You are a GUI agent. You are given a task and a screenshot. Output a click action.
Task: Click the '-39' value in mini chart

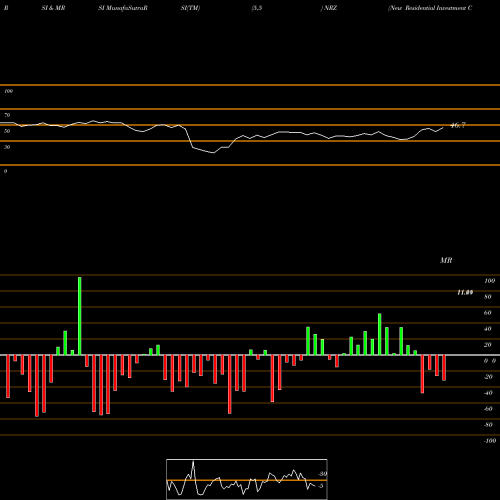point(323,474)
